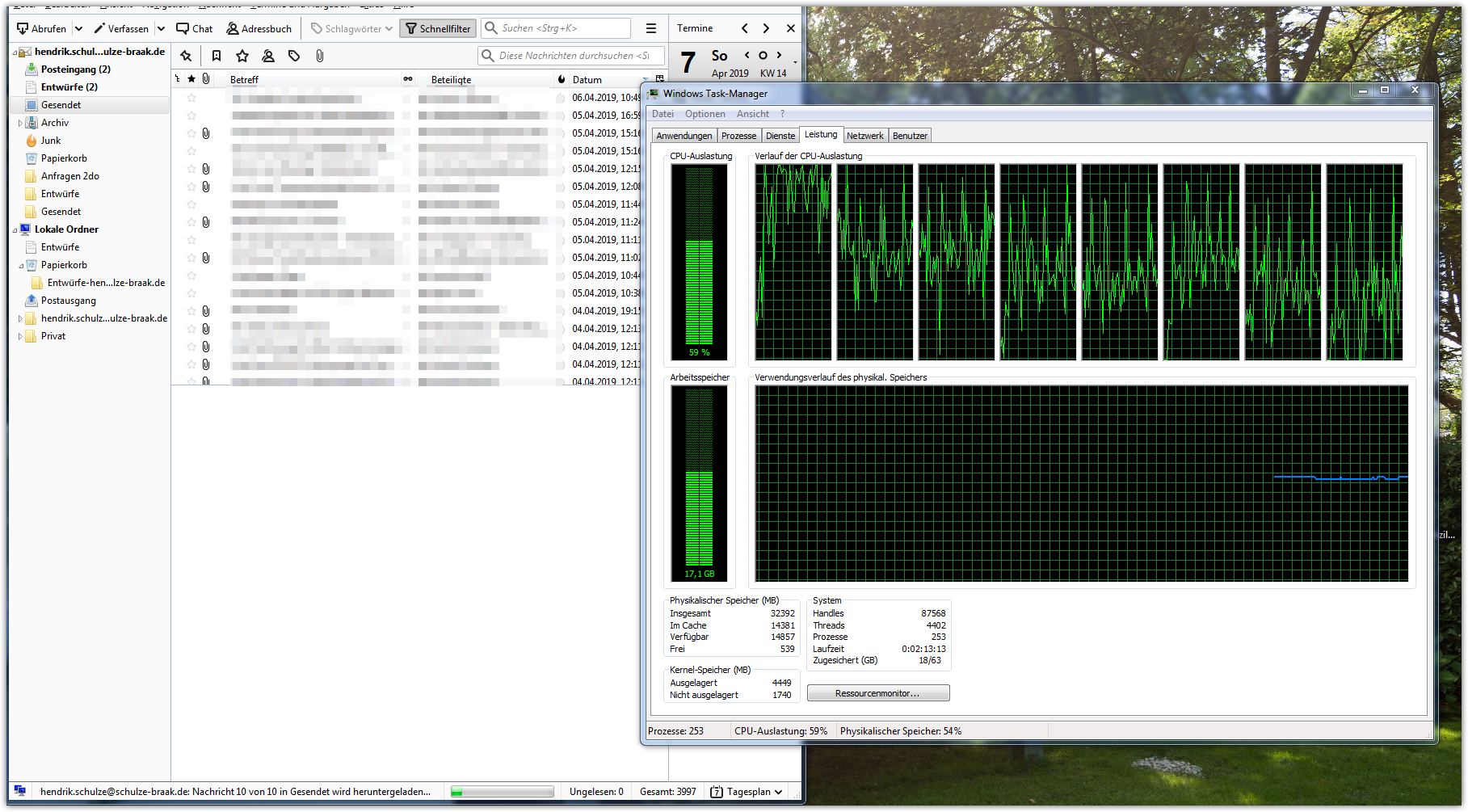Toggle the pin icon to keep quick filters applied

[x=186, y=56]
